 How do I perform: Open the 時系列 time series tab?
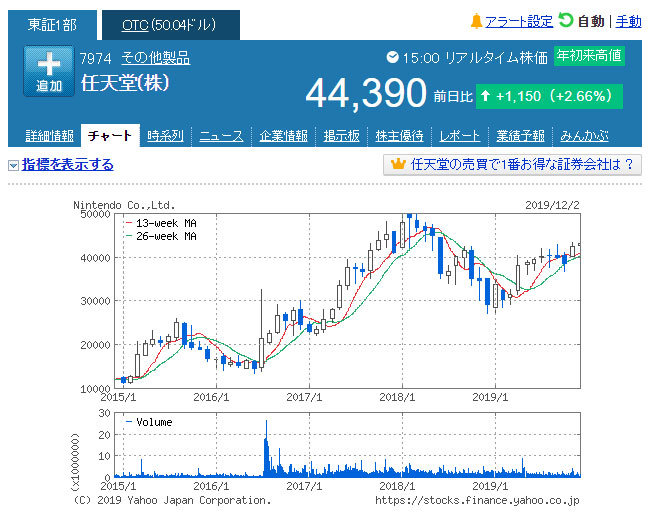coord(164,136)
